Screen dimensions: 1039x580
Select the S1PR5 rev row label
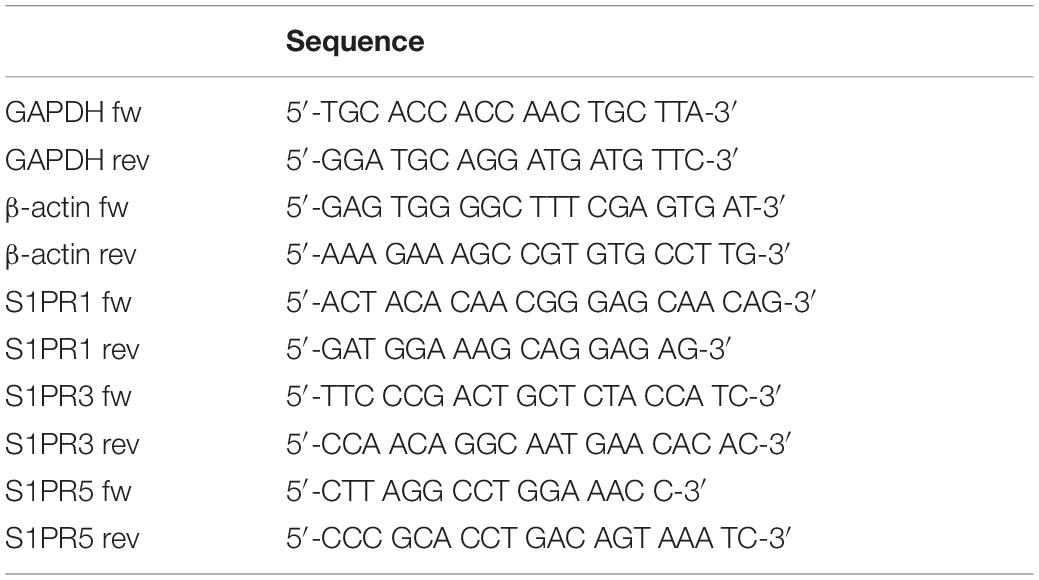(72, 538)
